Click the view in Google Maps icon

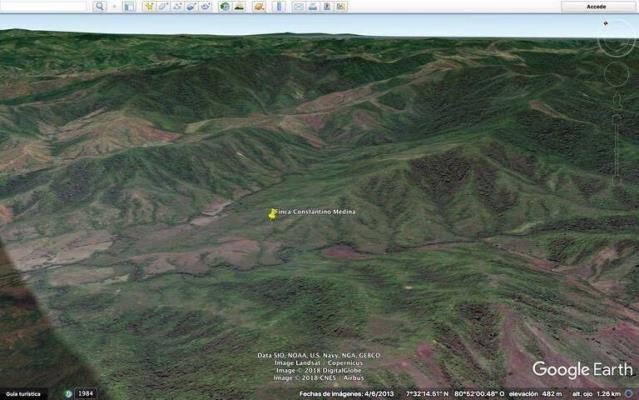340,6
